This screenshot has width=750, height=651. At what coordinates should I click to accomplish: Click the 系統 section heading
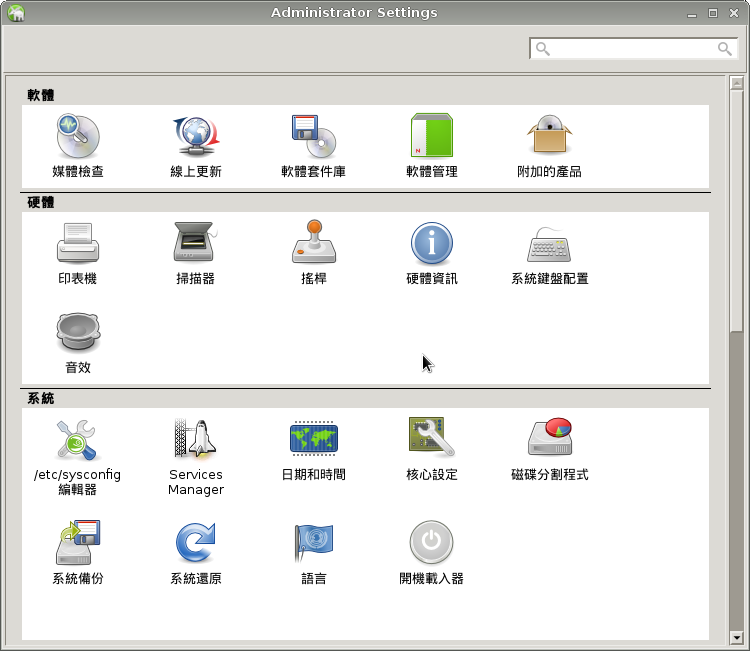coord(41,398)
